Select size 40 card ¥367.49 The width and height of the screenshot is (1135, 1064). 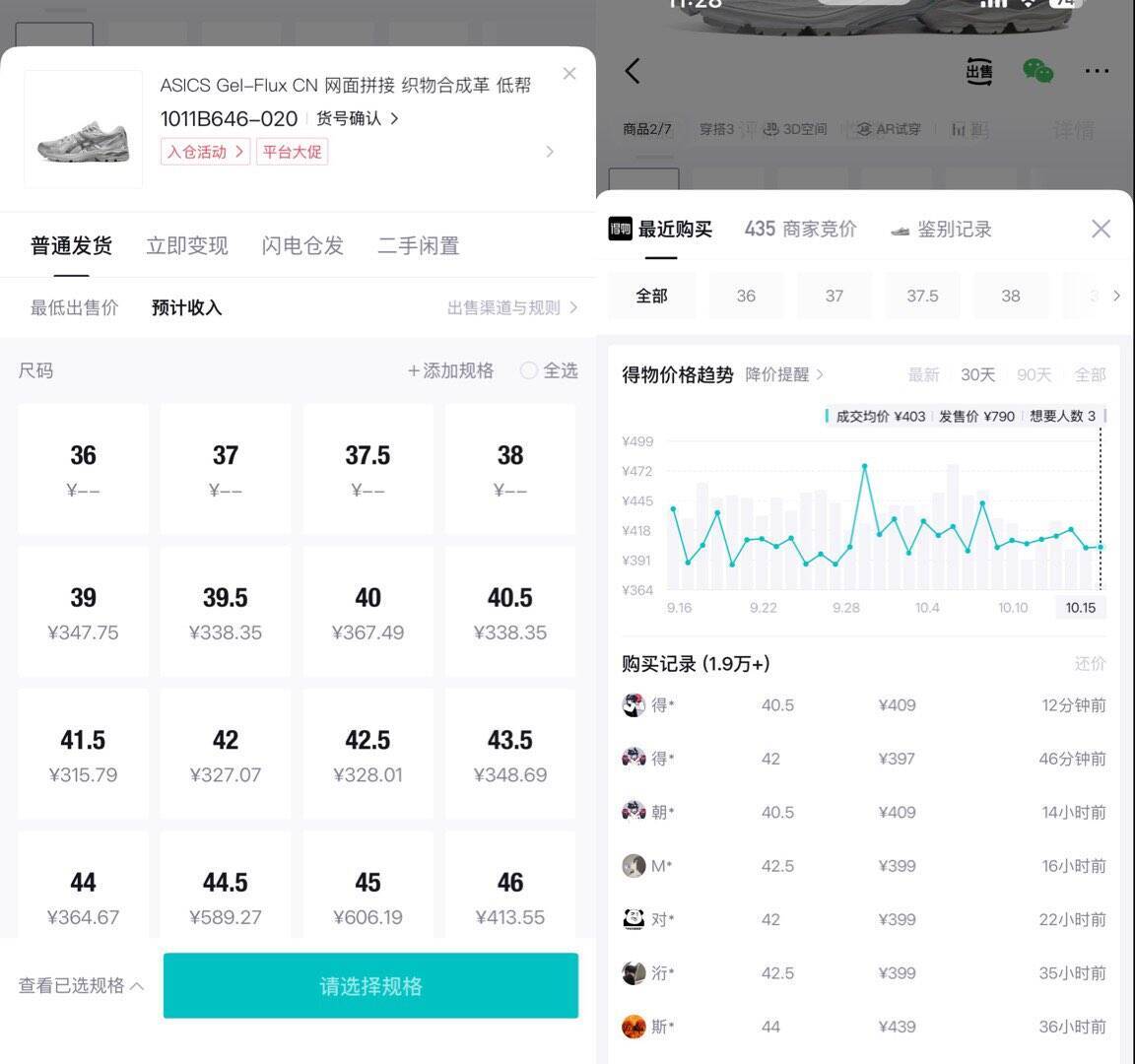tap(367, 612)
